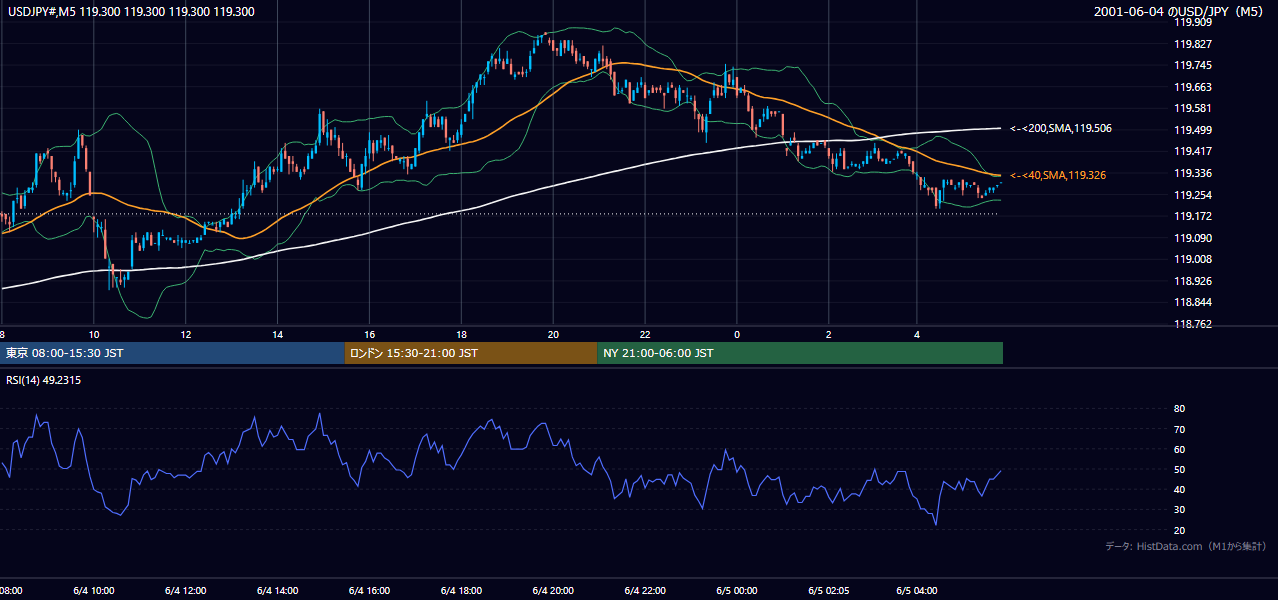Click the 6/4 20:00 bottom time label
The width and height of the screenshot is (1278, 600).
coord(552,591)
